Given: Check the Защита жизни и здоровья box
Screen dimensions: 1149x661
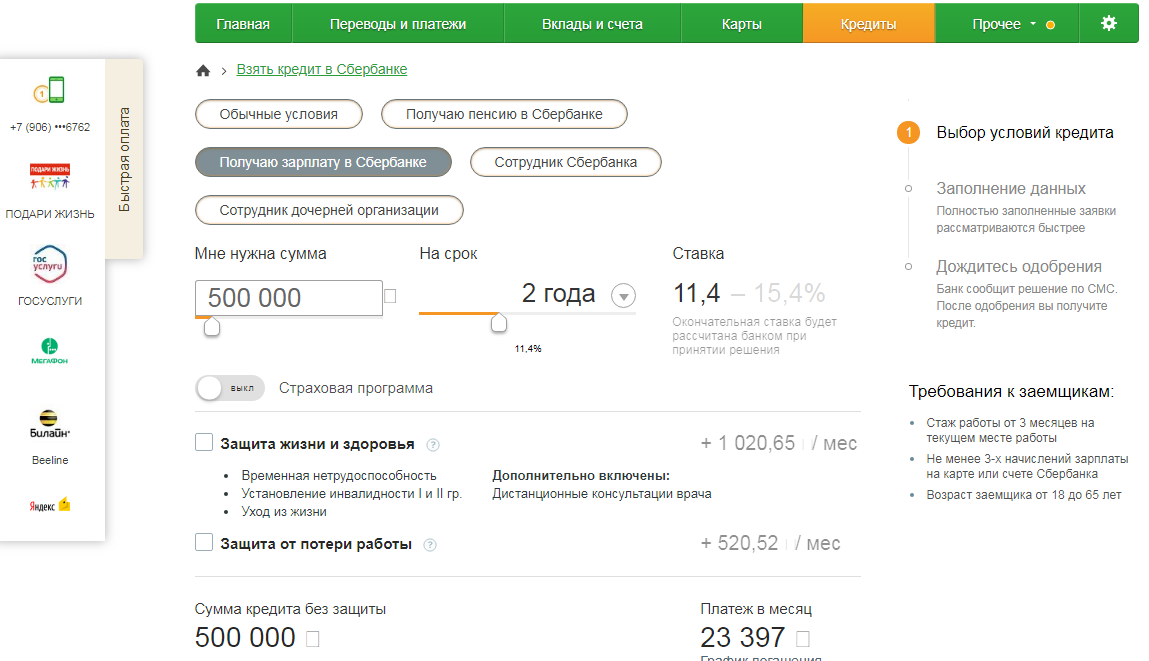Looking at the screenshot, I should click(x=204, y=443).
